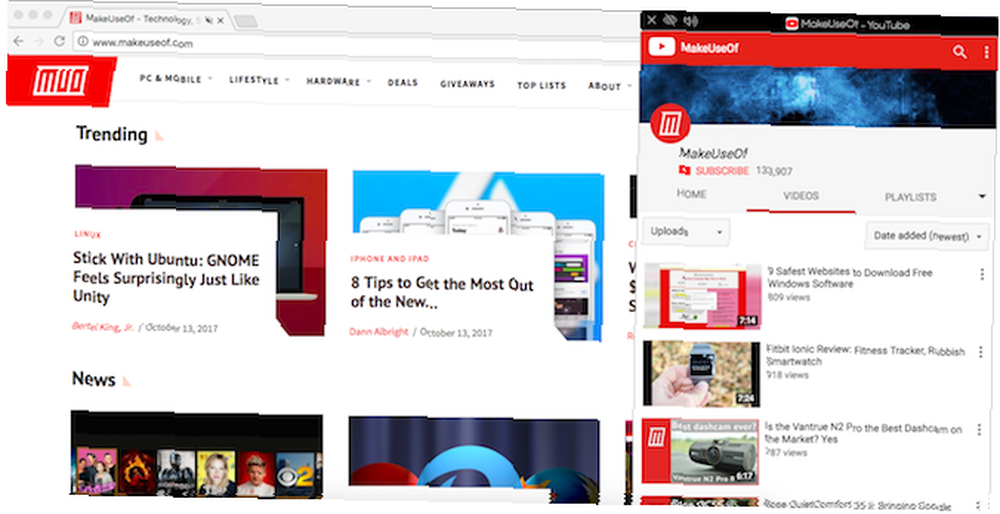
Task: Click the 9 Safest Websites video thumbnail
Action: coord(702,295)
